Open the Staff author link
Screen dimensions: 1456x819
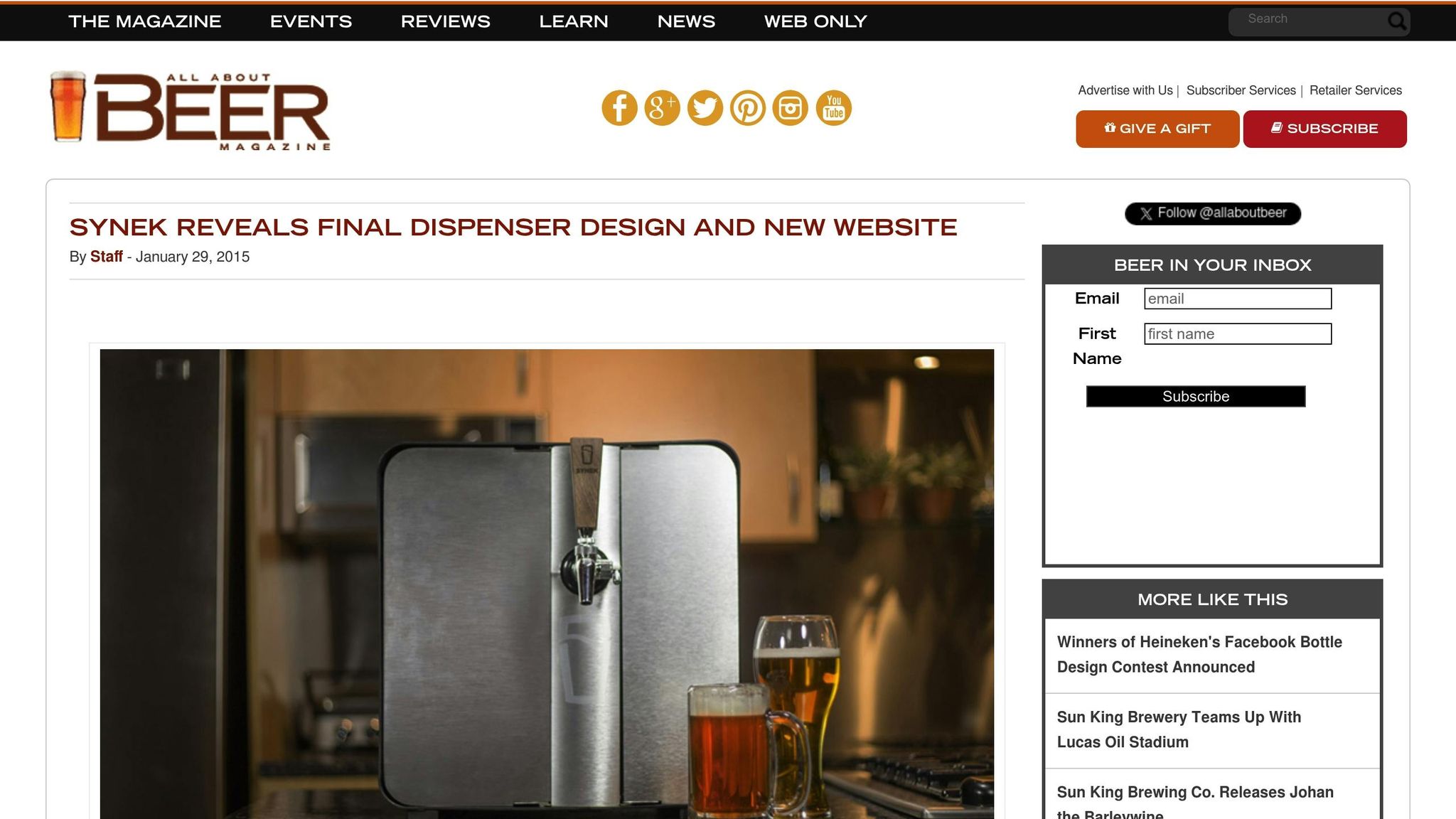pos(107,257)
